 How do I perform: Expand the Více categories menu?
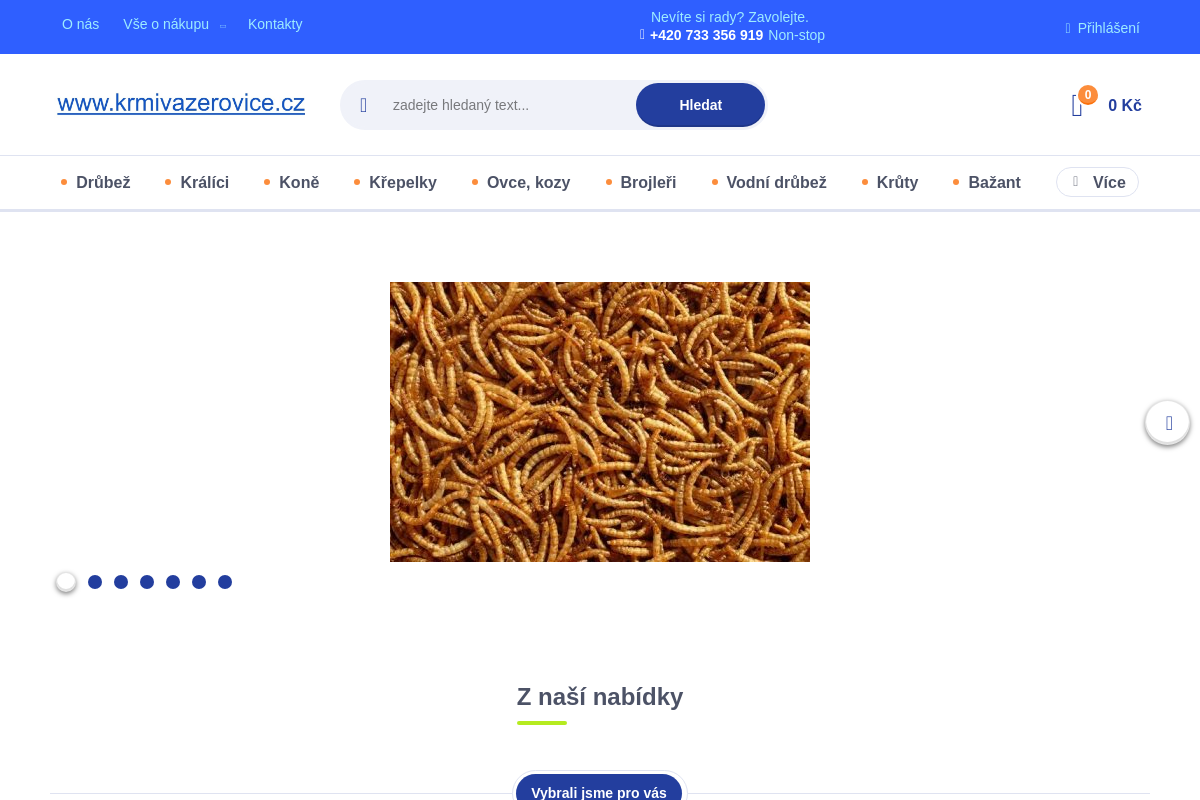pos(1097,182)
